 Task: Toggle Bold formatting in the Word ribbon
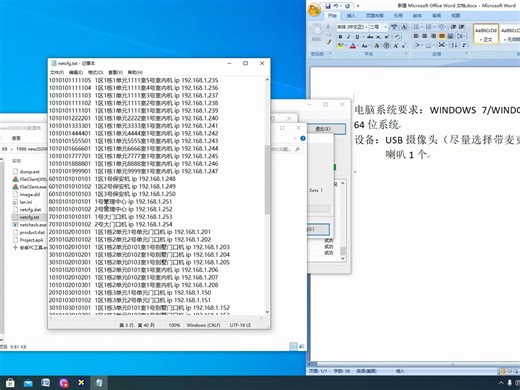340,37
